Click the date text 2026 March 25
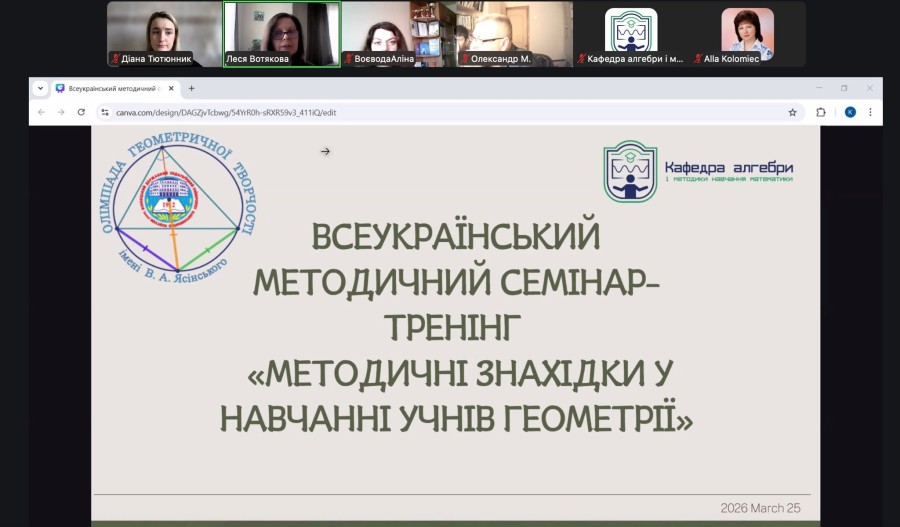Screen dimensions: 900x527 [x=760, y=508]
